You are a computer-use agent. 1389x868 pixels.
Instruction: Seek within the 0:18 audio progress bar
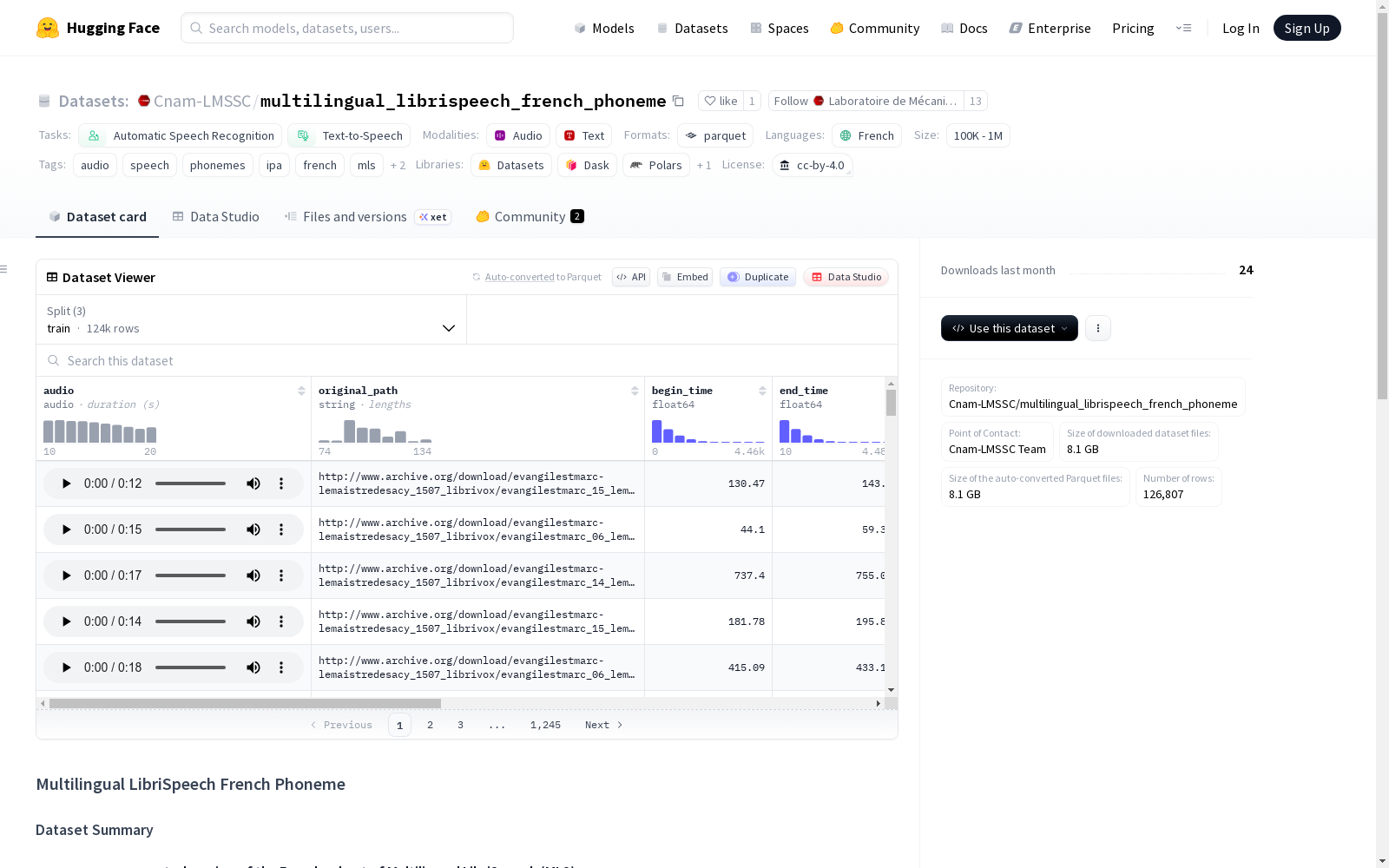[x=191, y=667]
